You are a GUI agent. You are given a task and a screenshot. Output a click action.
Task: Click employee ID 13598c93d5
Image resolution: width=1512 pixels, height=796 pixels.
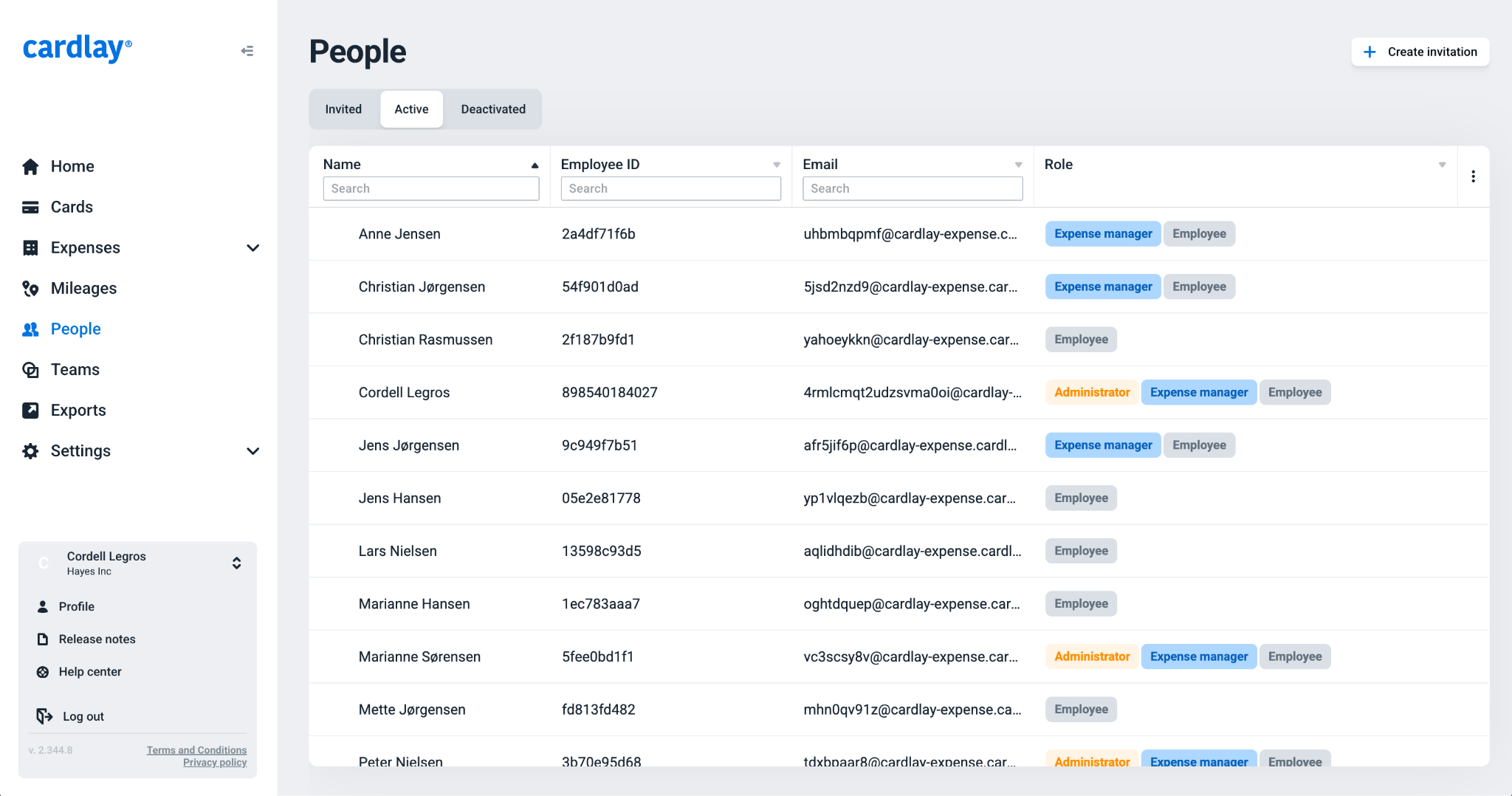(x=601, y=551)
